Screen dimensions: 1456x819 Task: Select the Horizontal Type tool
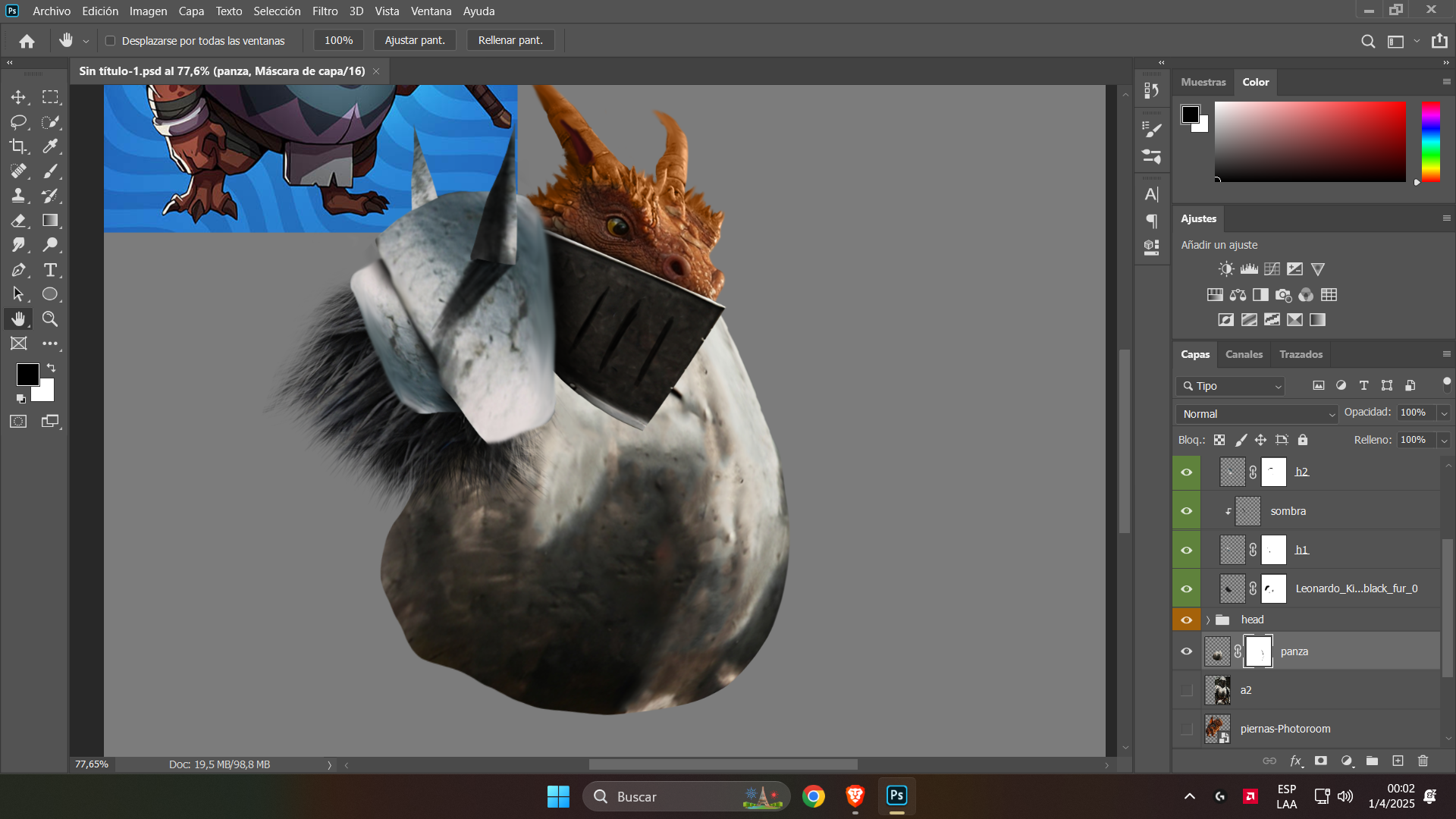coord(50,270)
